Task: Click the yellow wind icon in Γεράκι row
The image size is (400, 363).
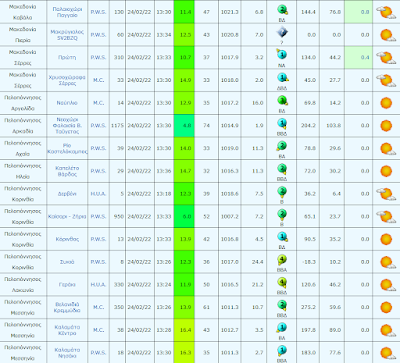Action: (282, 282)
